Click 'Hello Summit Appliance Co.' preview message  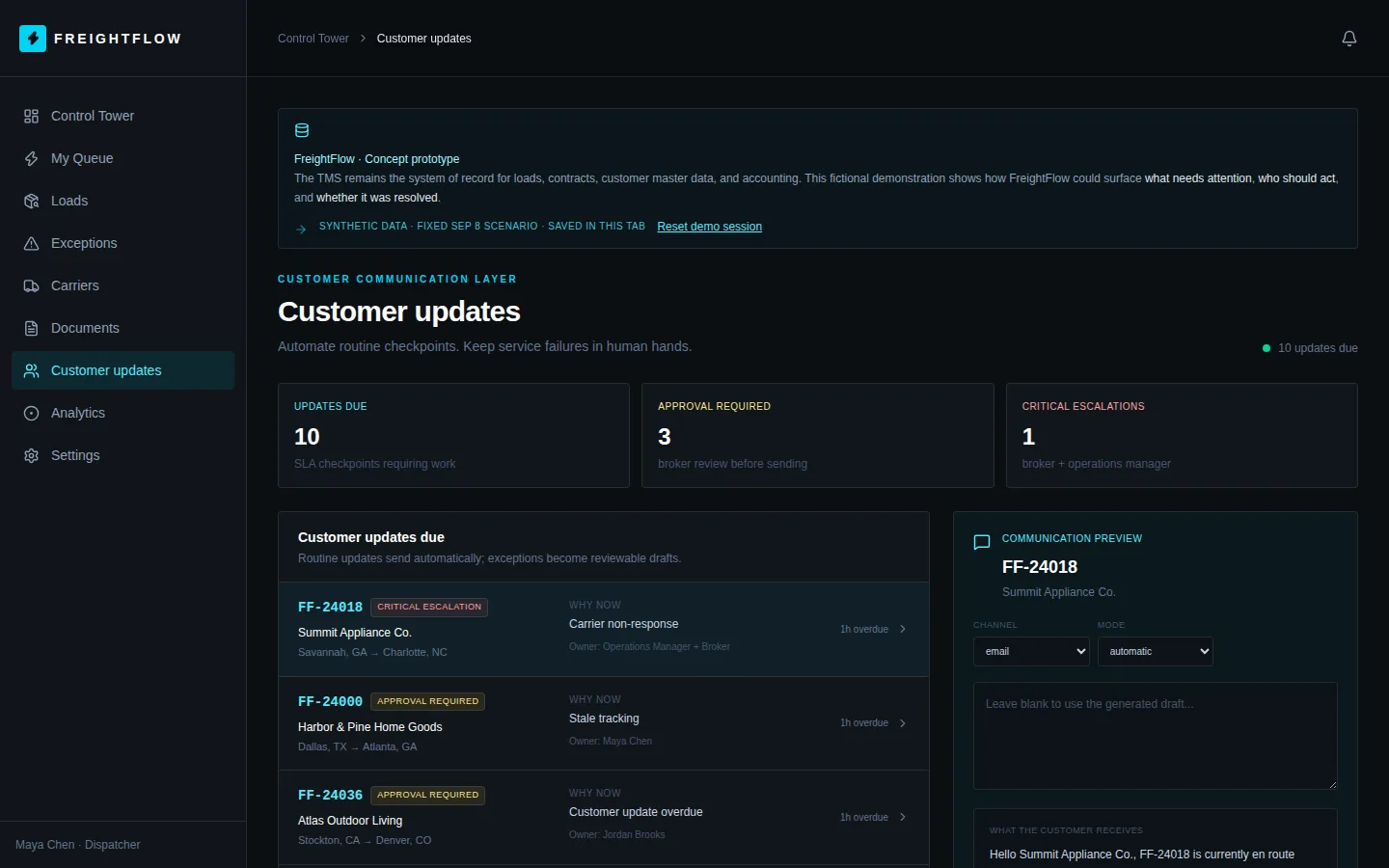pos(1142,854)
